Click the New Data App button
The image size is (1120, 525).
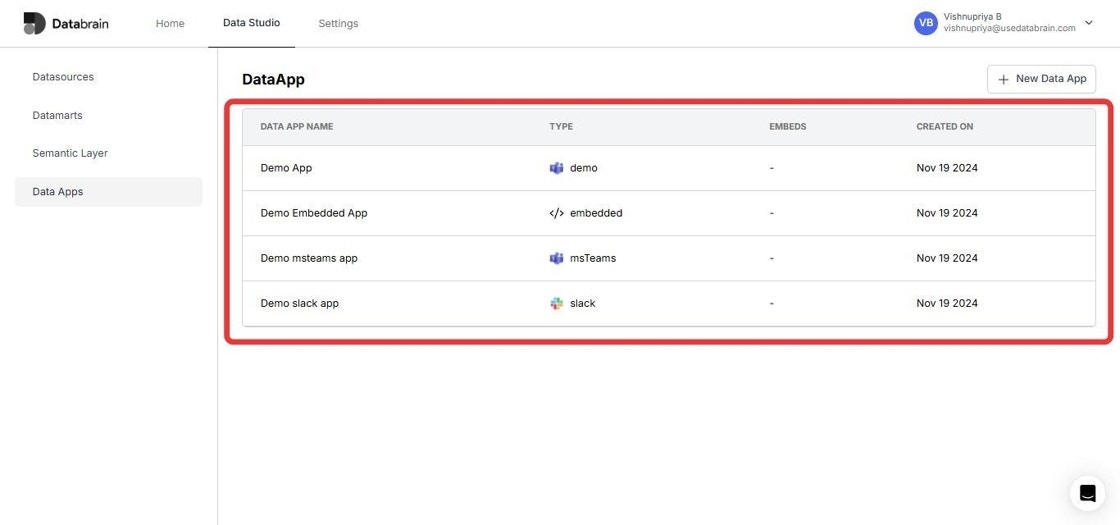tap(1041, 79)
